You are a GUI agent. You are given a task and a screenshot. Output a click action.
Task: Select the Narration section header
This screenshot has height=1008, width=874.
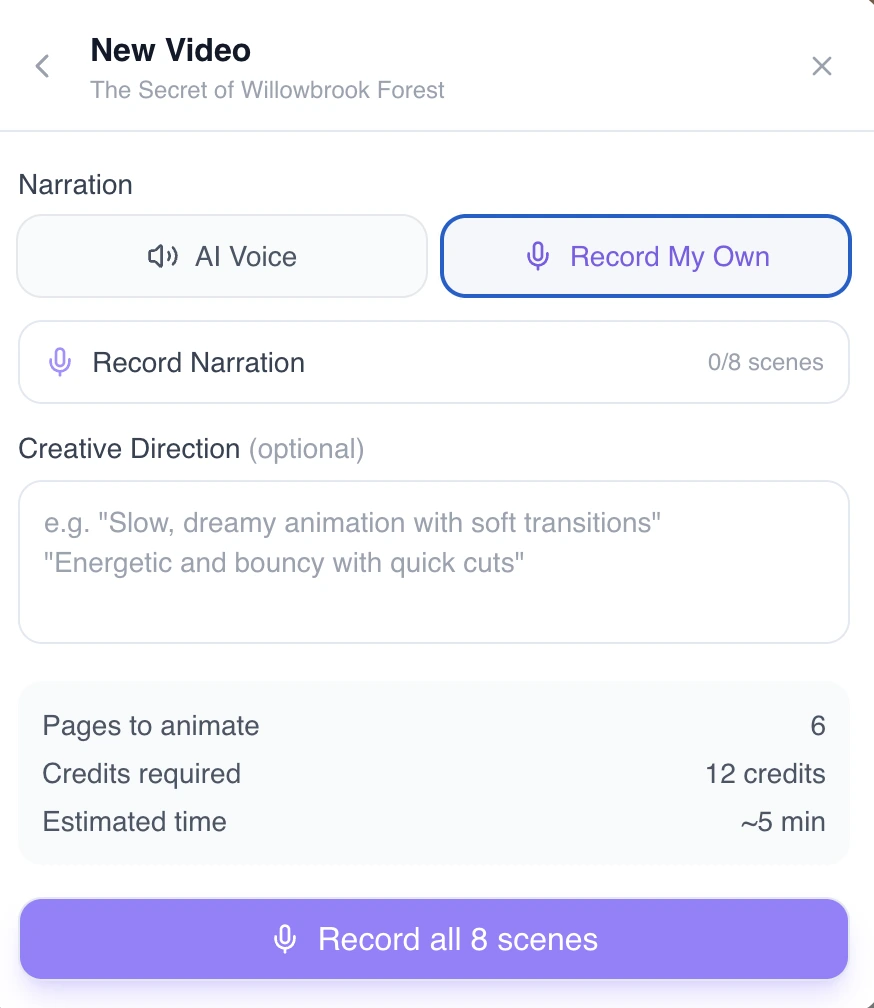pos(75,184)
